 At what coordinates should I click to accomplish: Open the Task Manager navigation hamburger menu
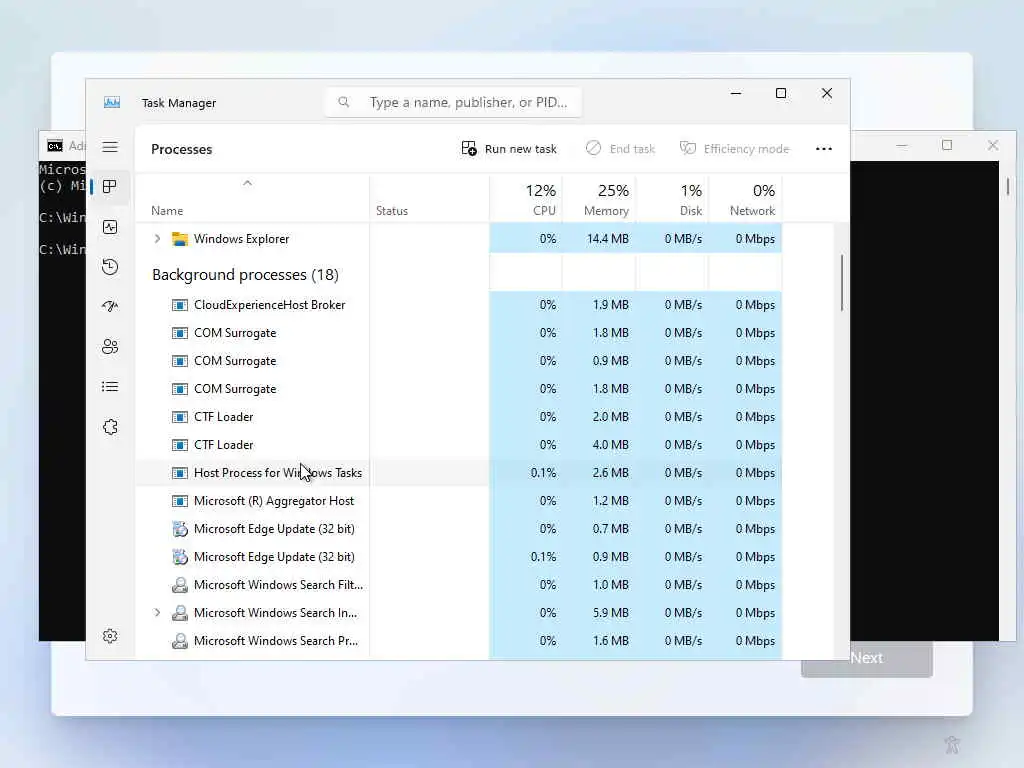[110, 147]
